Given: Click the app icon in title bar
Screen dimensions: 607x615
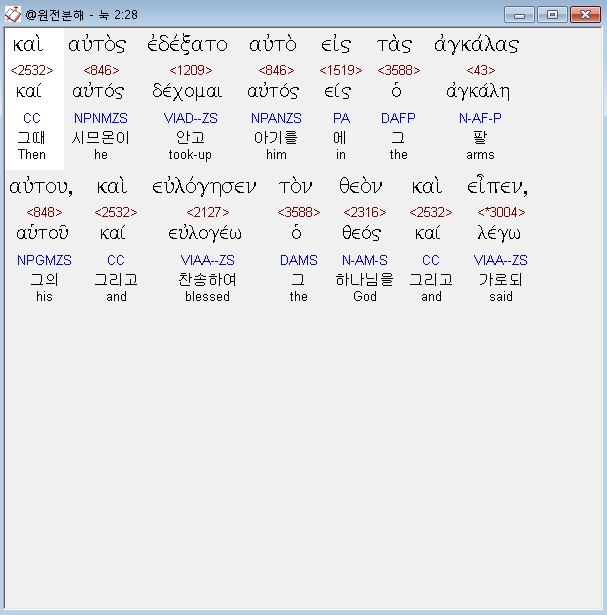Looking at the screenshot, I should 13,15.
